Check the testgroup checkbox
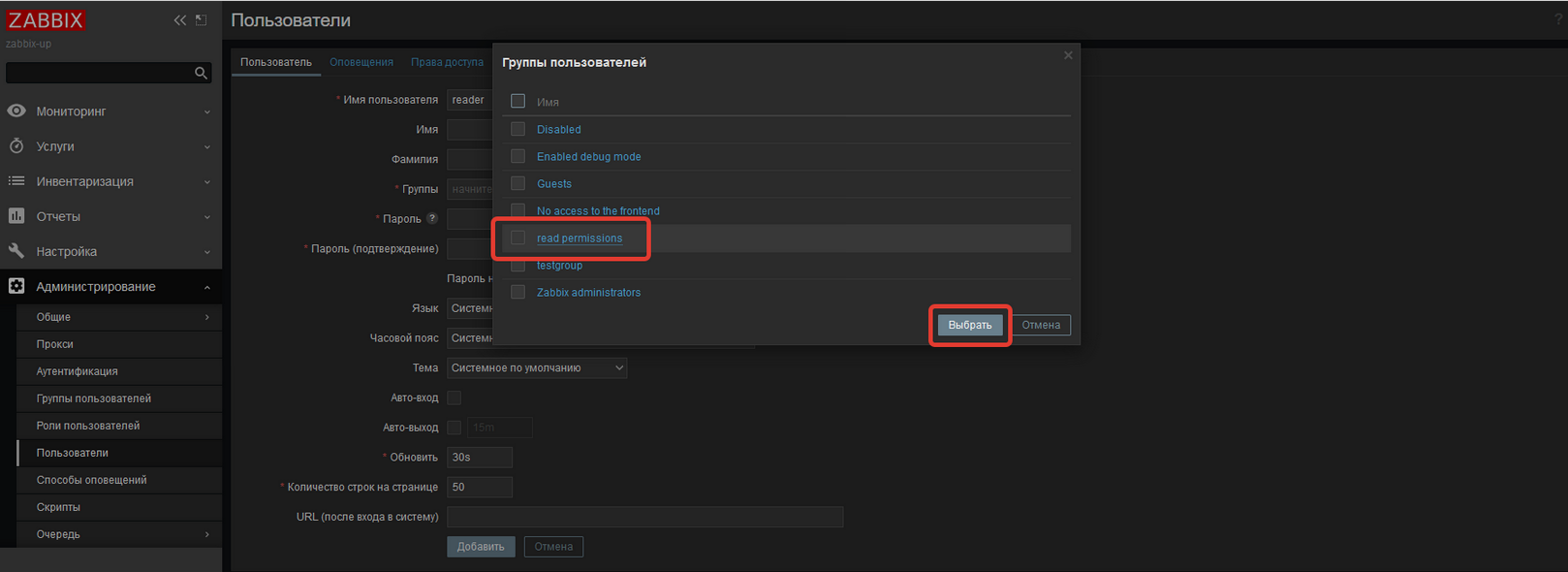The height and width of the screenshot is (572, 1568). (517, 265)
